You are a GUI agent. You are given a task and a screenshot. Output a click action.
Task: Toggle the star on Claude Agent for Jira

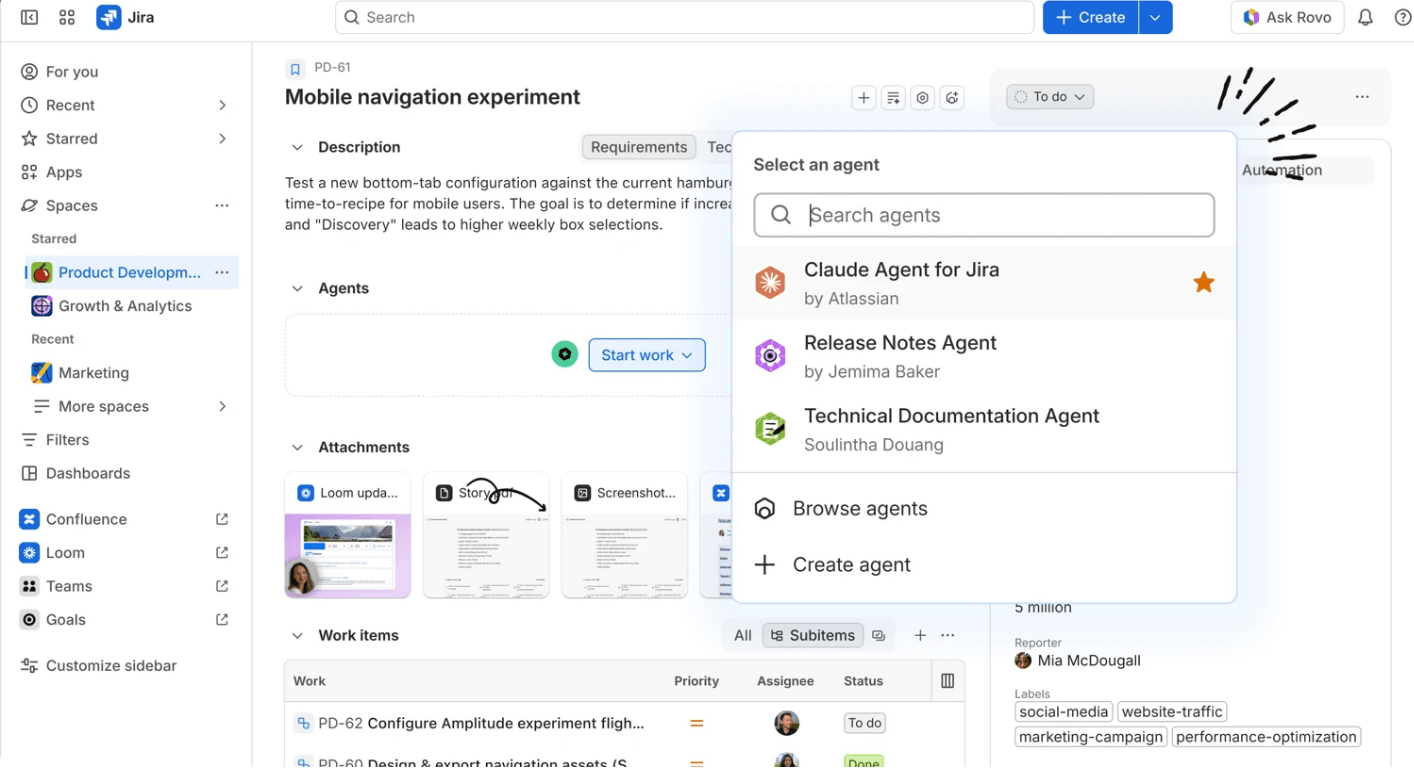pyautogui.click(x=1204, y=283)
